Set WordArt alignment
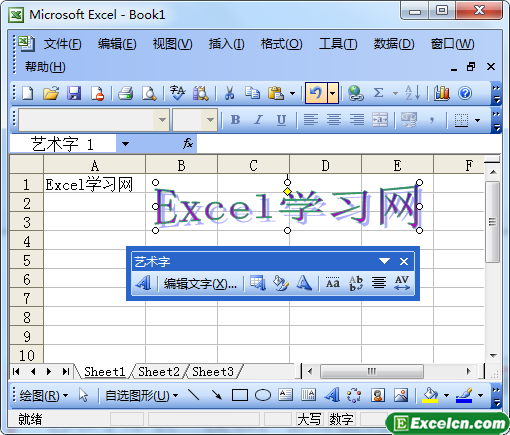This screenshot has height=435, width=510. 379,283
